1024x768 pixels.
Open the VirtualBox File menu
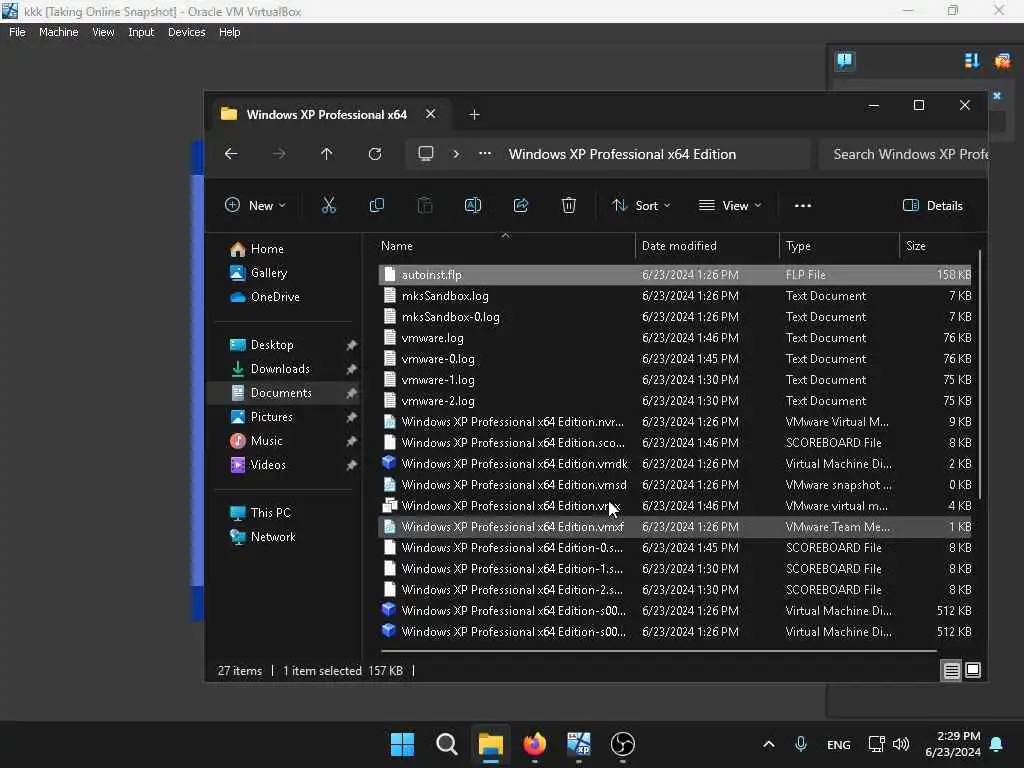17,32
